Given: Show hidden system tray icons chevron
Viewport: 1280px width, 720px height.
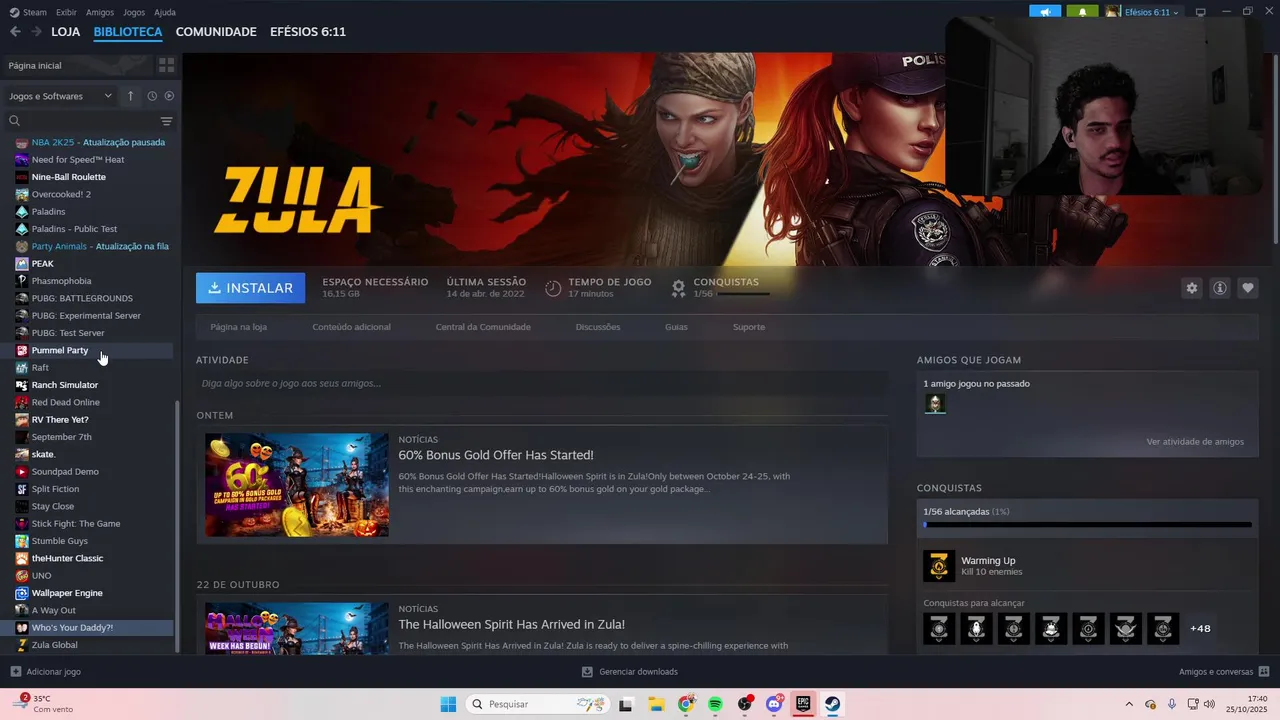Looking at the screenshot, I should click(1129, 704).
